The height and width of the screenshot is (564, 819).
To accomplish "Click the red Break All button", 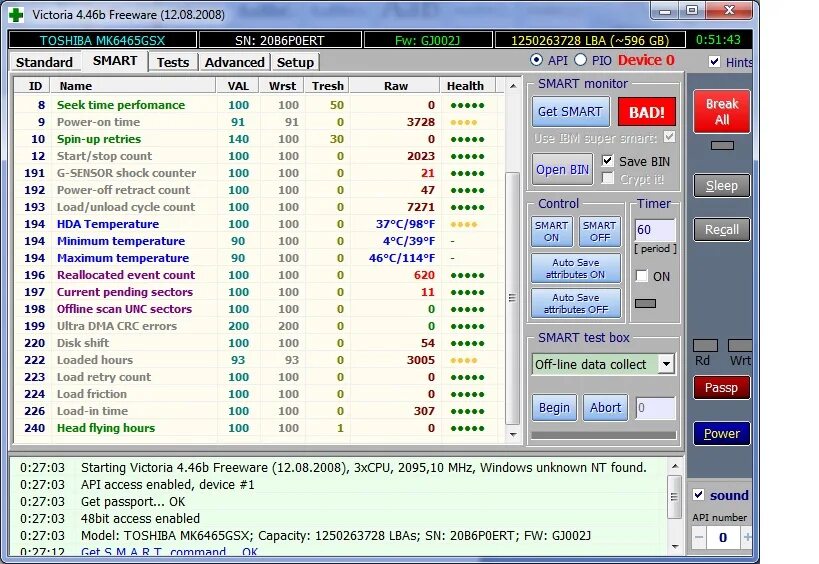I will tap(722, 111).
